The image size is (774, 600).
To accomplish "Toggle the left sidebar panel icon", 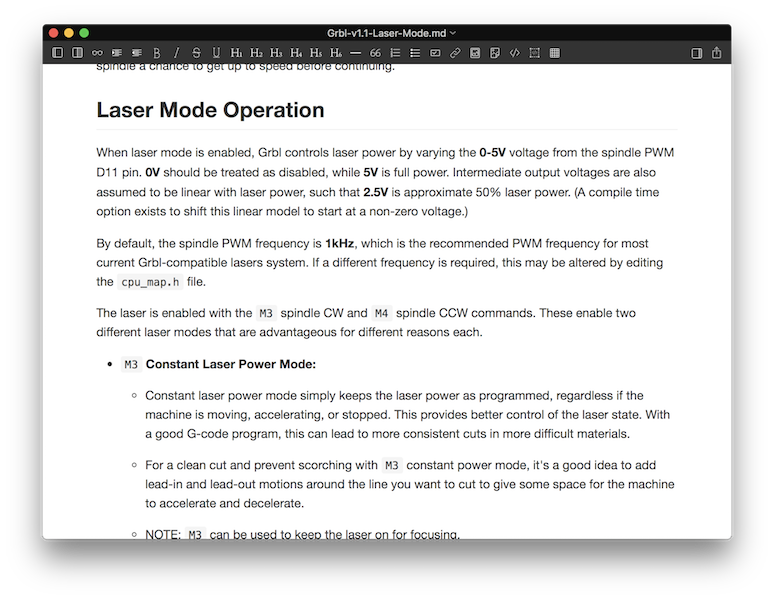I will click(x=57, y=52).
